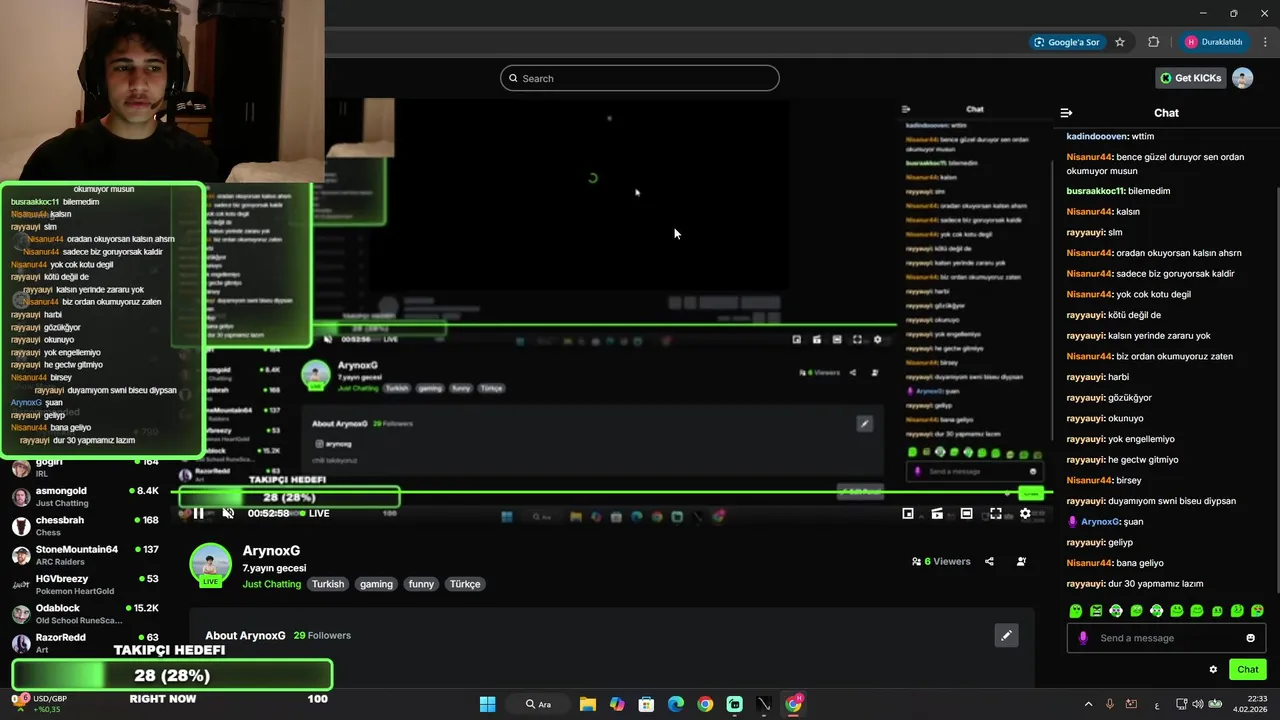The height and width of the screenshot is (720, 1280).
Task: Click busraakkoc11 username in chat
Action: (x=1096, y=191)
